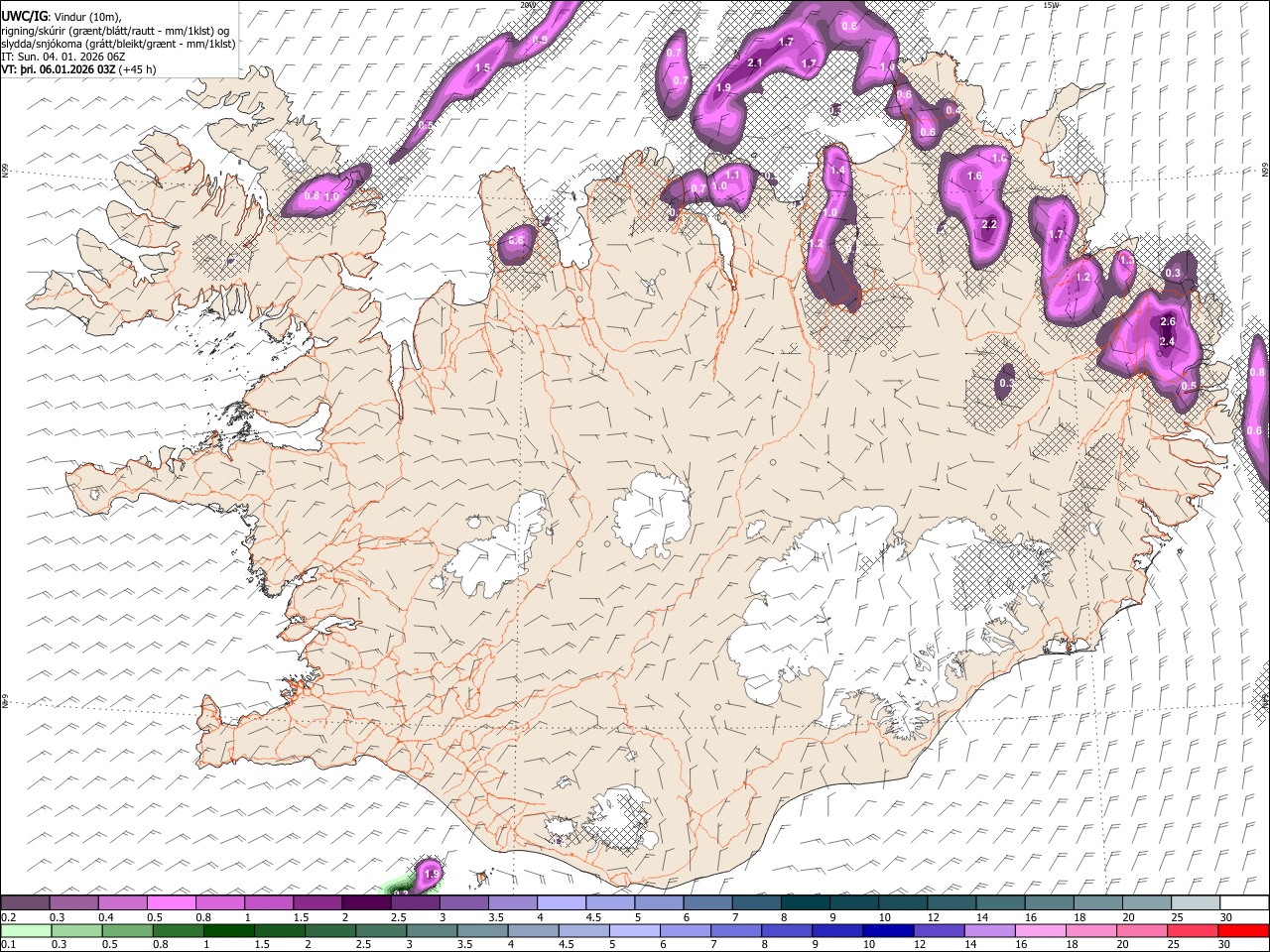Click the UWC/IG title text
The image size is (1270, 952).
(x=24, y=16)
